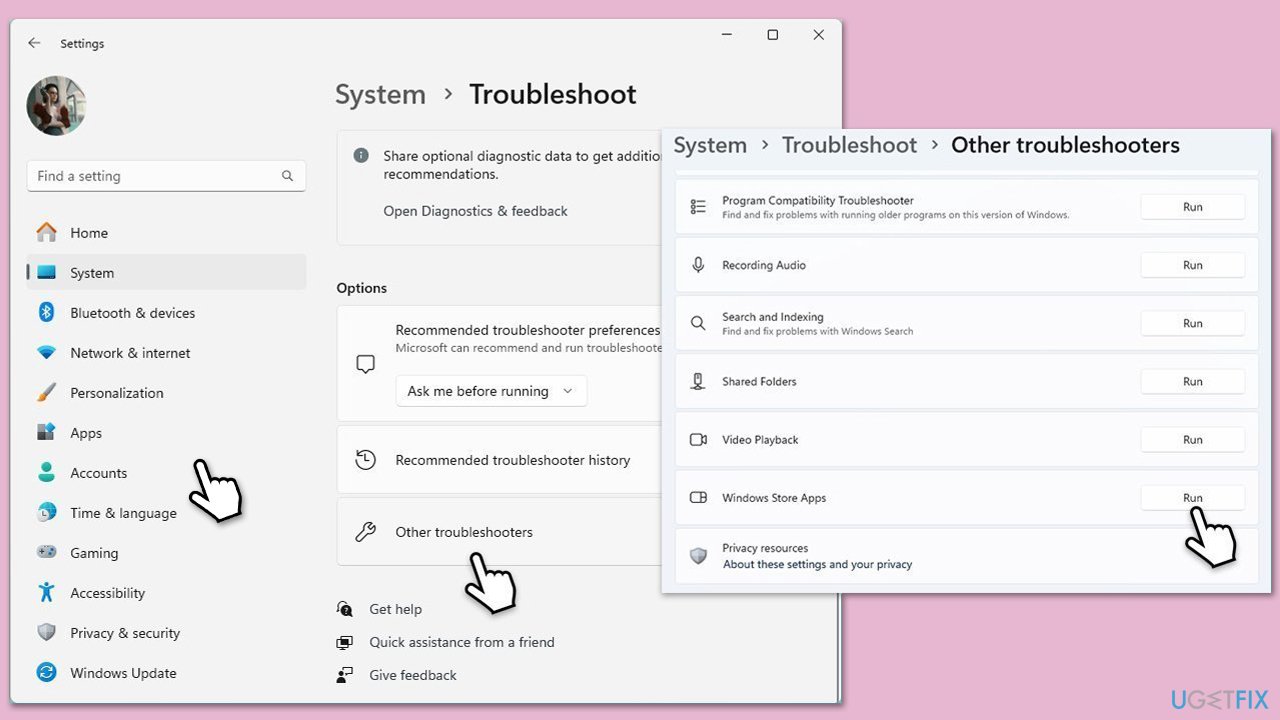
Task: Click the Get help link
Action: [395, 609]
